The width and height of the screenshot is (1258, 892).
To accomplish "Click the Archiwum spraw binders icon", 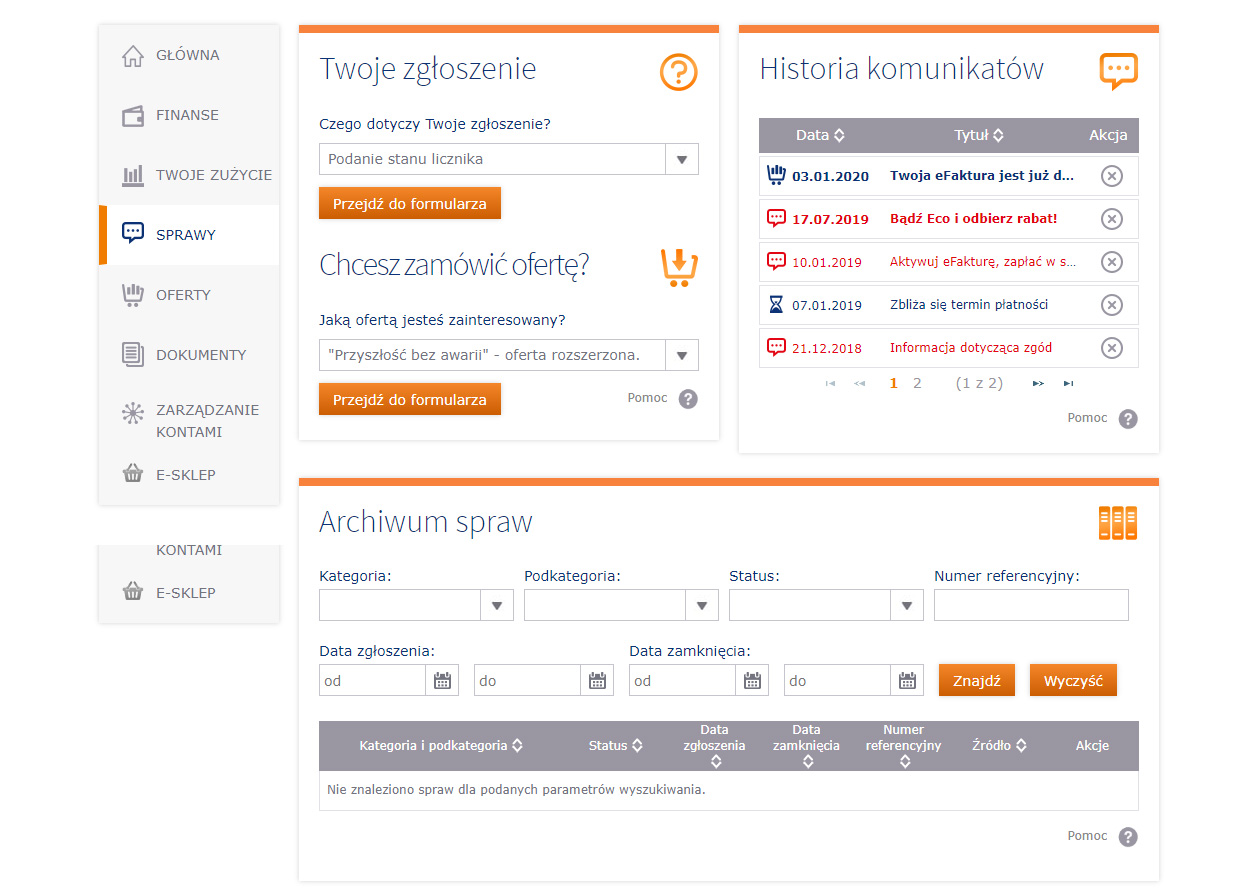I will tap(1118, 522).
